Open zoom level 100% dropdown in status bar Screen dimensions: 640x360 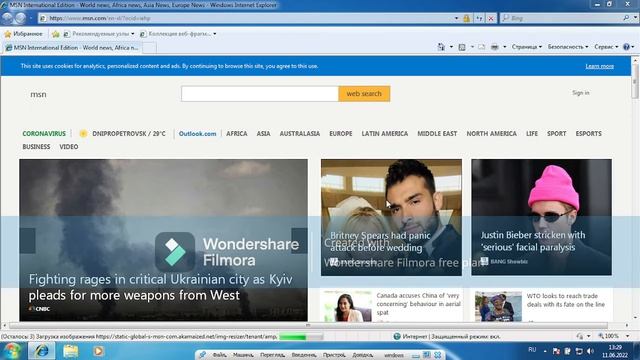click(x=628, y=336)
